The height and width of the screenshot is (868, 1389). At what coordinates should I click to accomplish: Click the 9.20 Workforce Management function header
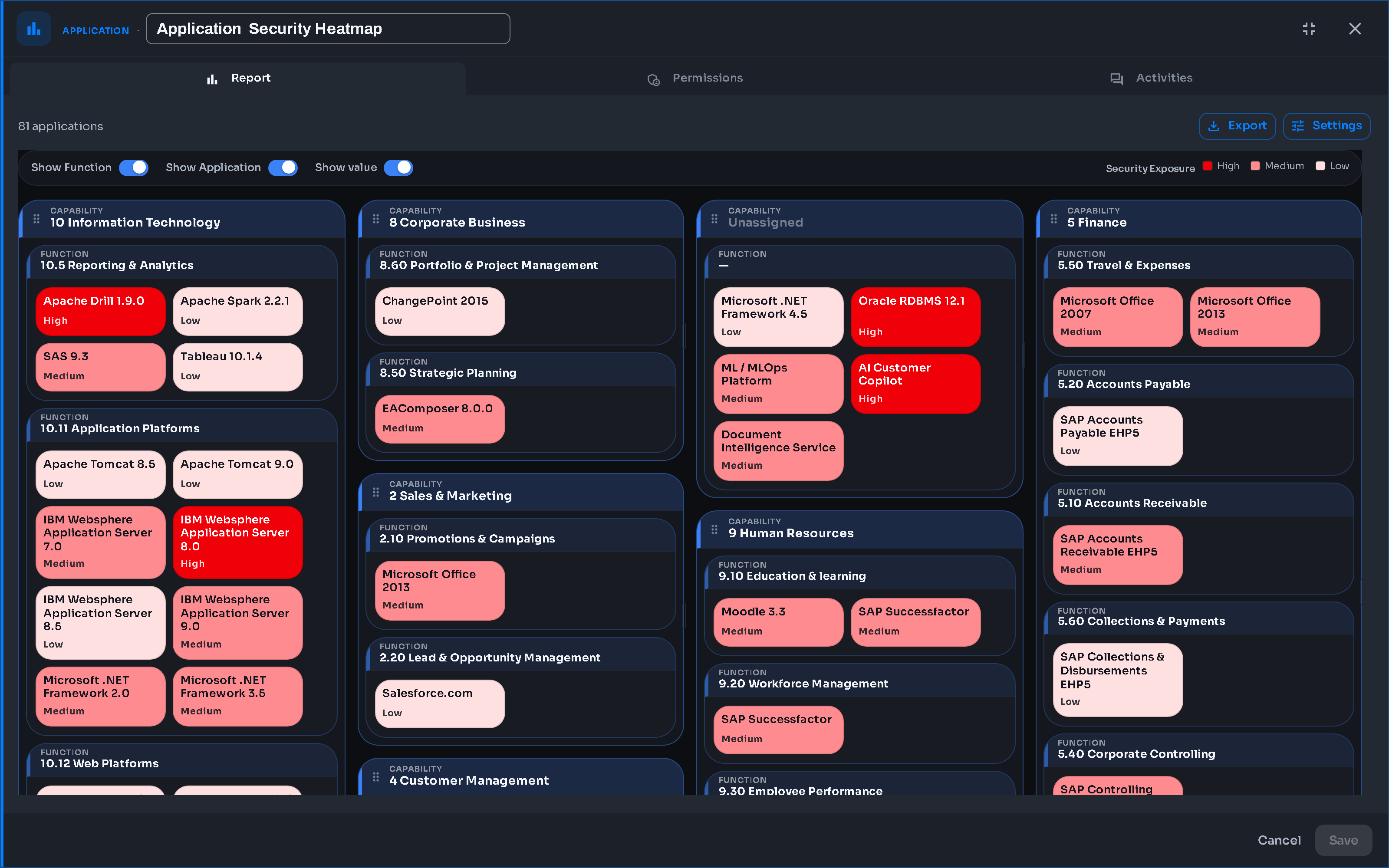coord(860,680)
